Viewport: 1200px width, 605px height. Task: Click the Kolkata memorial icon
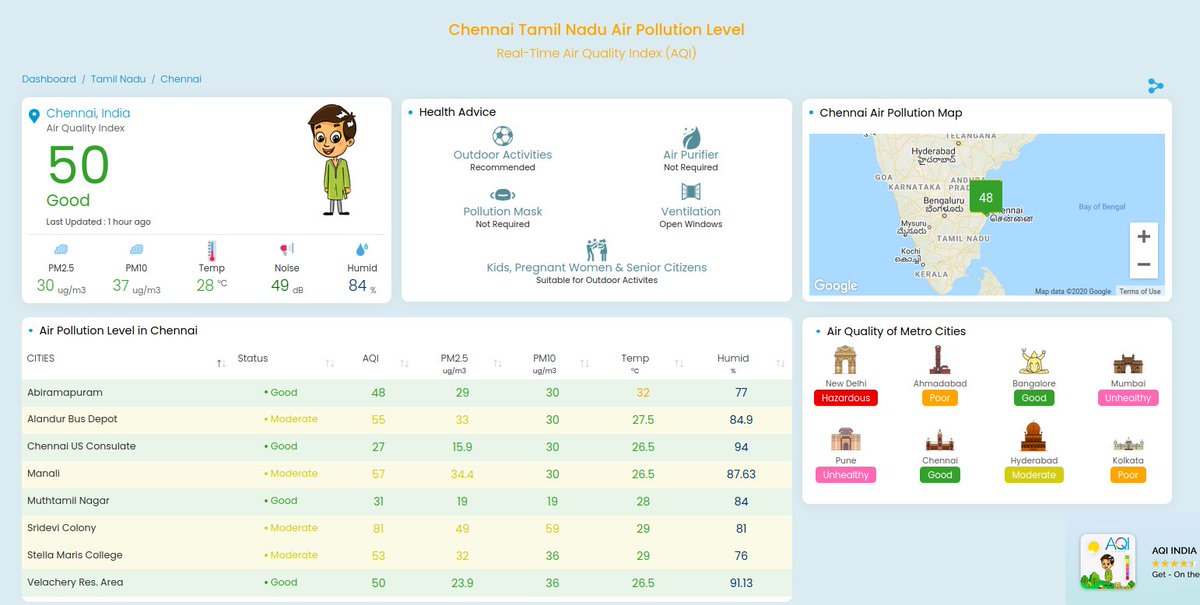tap(1128, 443)
